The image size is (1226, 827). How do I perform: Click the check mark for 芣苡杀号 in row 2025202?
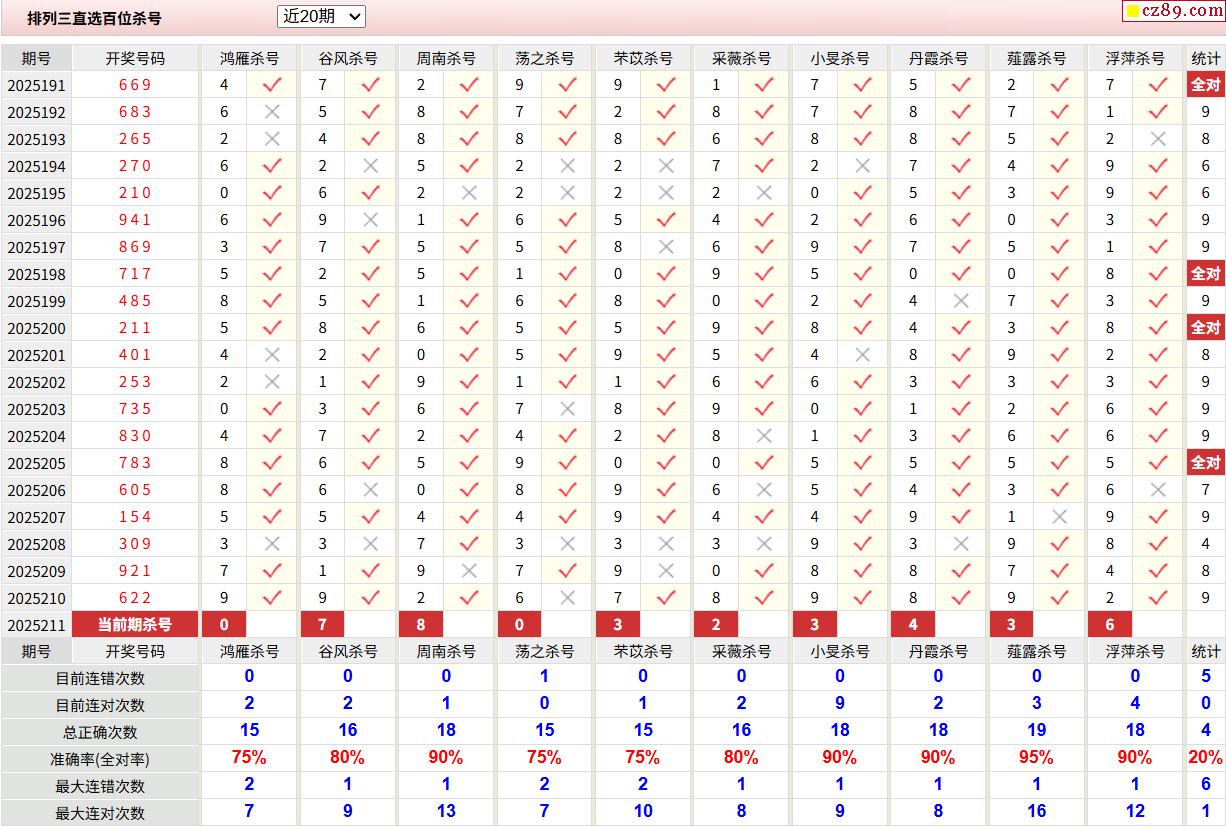[x=666, y=382]
